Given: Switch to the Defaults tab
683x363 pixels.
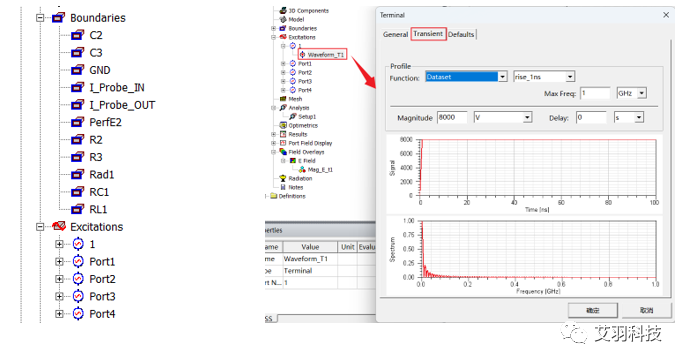Looking at the screenshot, I should (x=461, y=34).
